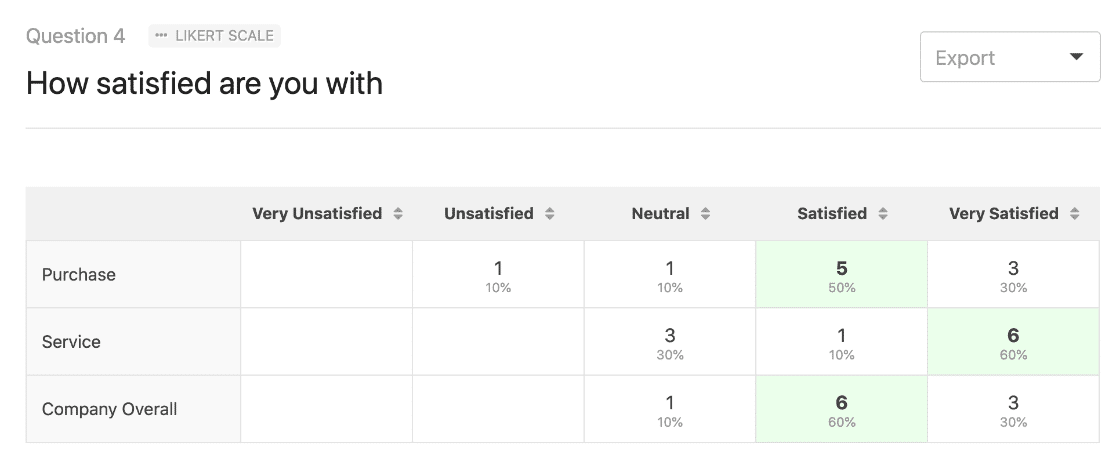
Task: Click the highlighted Purchase Satisfied cell
Action: click(x=841, y=275)
